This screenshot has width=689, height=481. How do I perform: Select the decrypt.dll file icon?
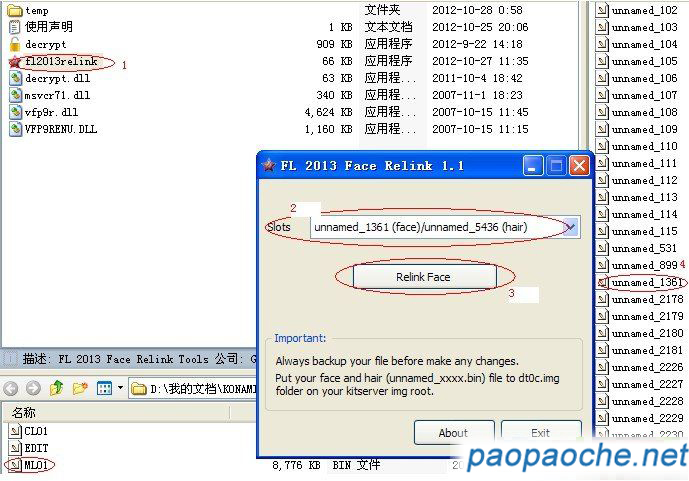[x=15, y=79]
